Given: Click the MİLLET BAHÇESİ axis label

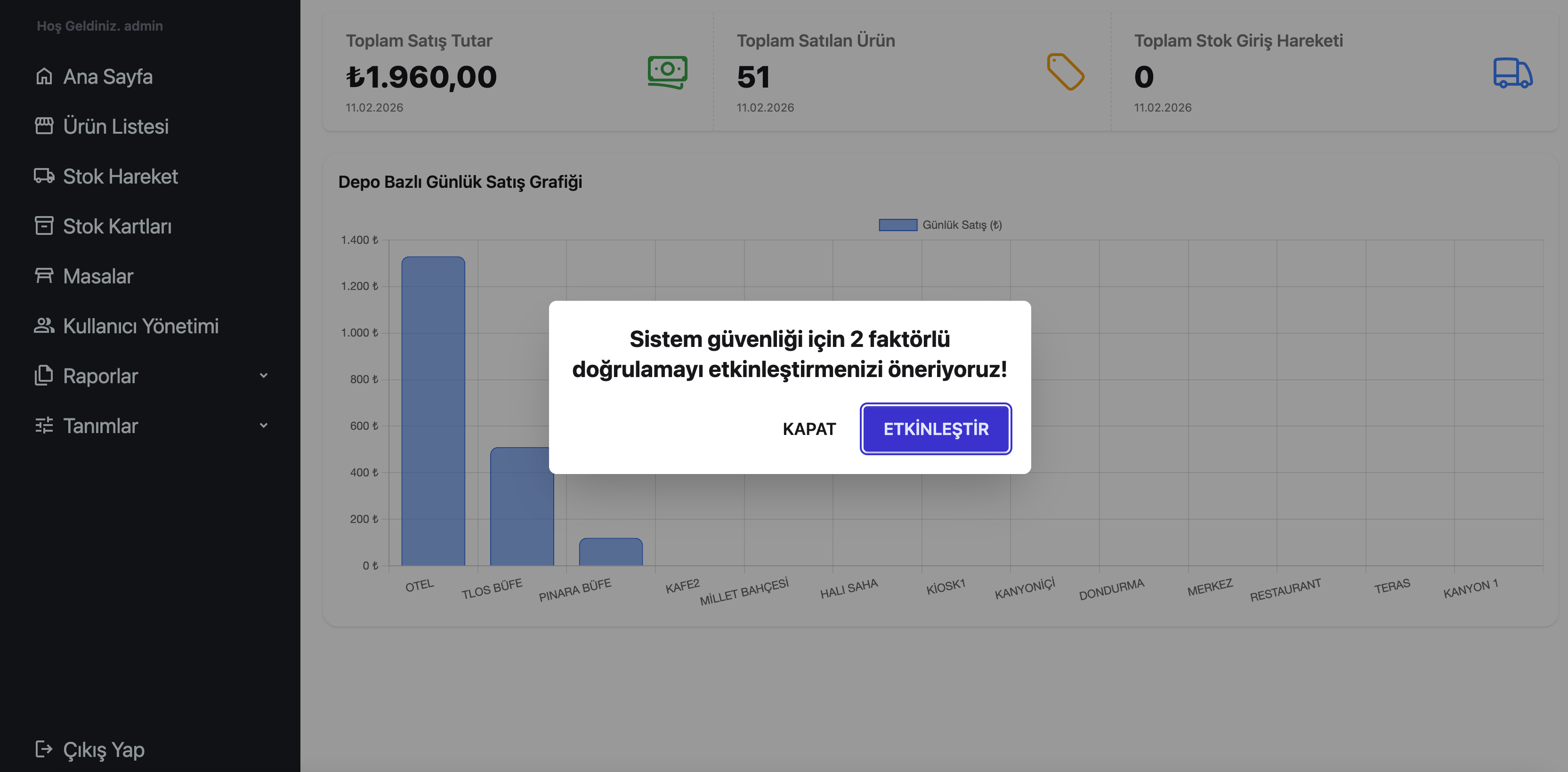Looking at the screenshot, I should [744, 591].
